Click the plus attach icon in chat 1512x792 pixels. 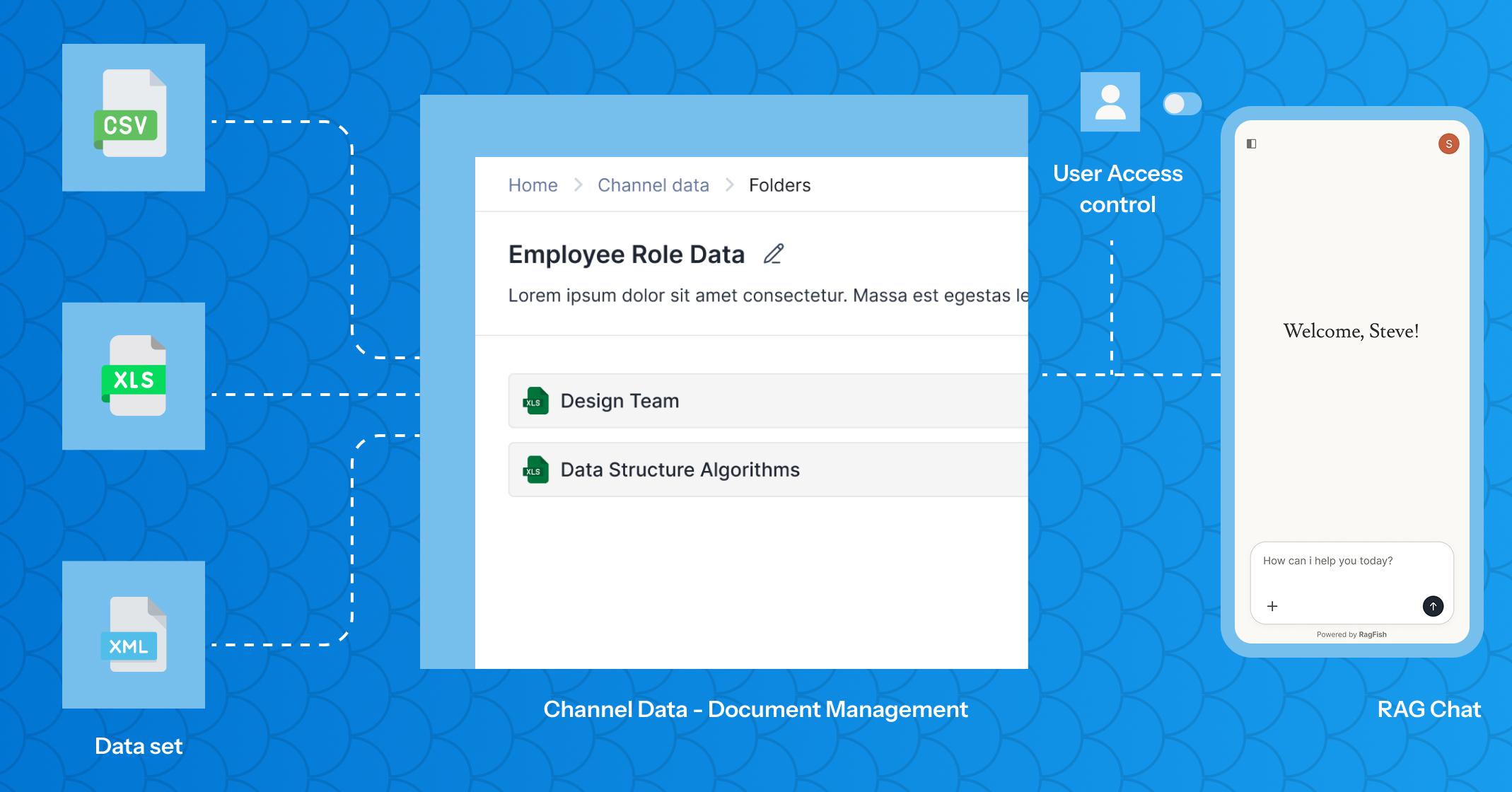(1272, 606)
